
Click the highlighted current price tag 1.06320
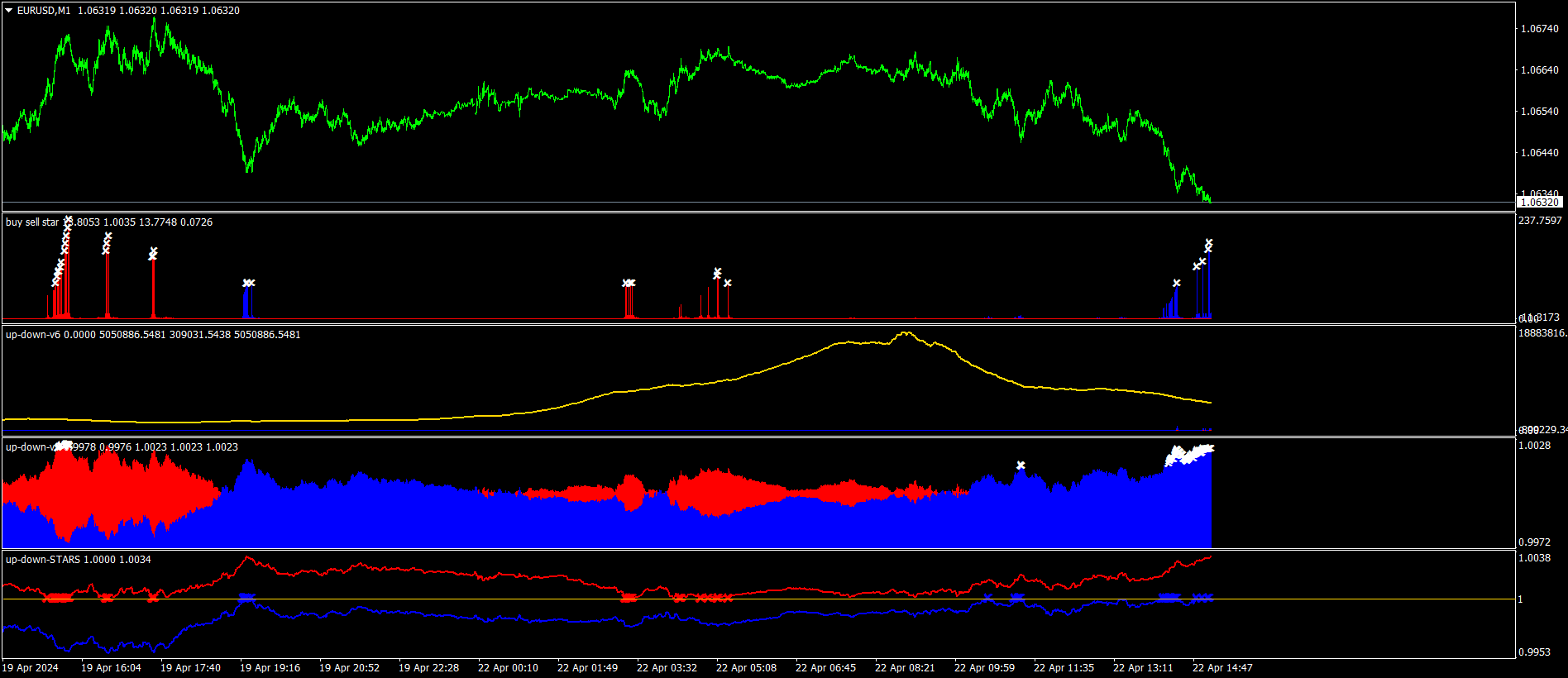point(1540,203)
